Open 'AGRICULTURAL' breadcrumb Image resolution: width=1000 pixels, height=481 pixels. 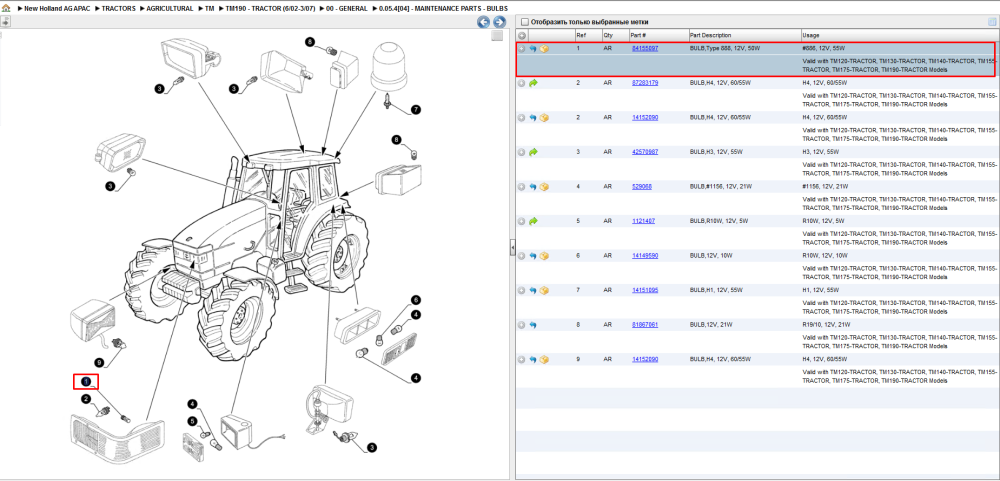click(170, 9)
